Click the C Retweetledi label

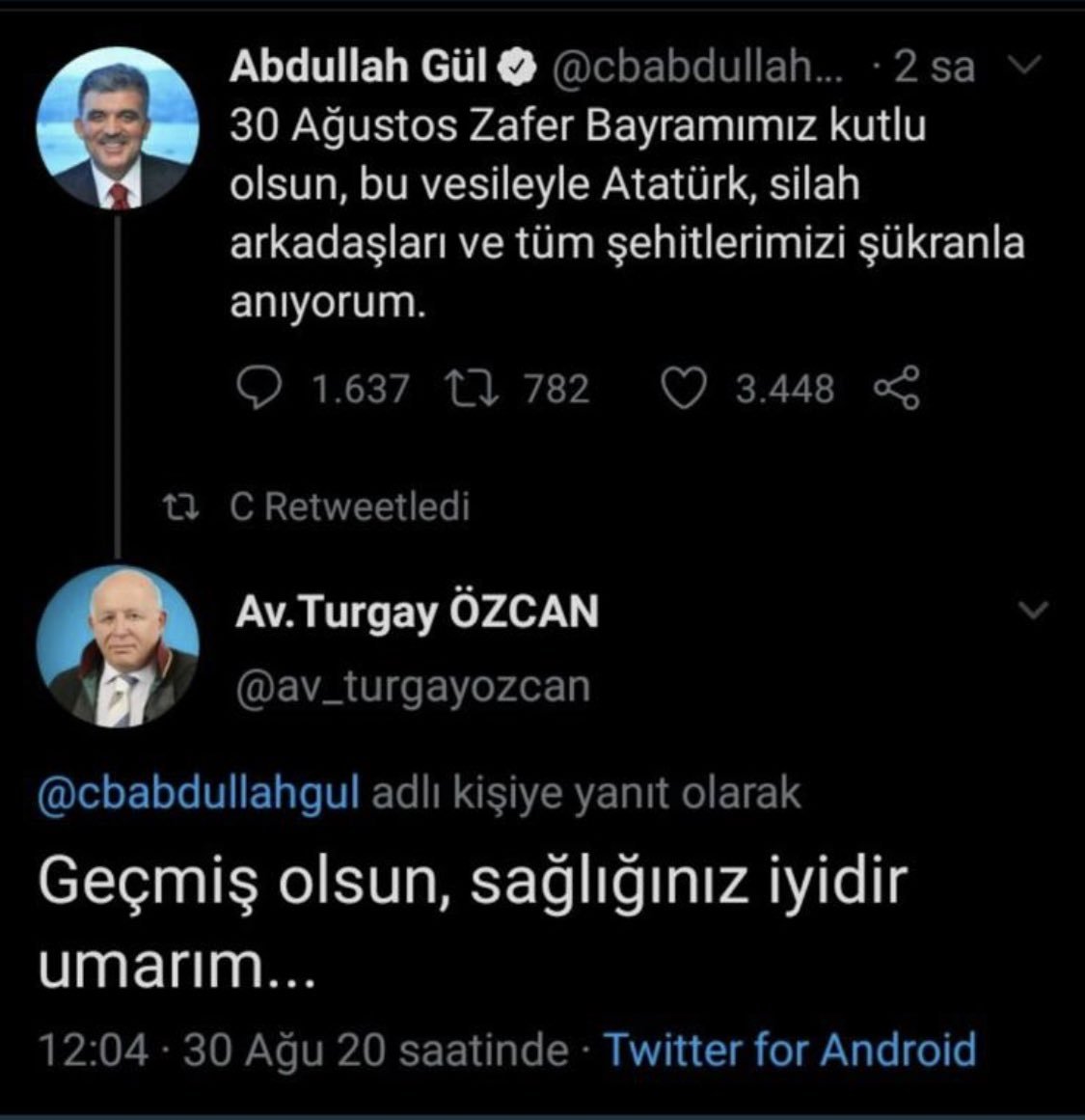coord(350,506)
